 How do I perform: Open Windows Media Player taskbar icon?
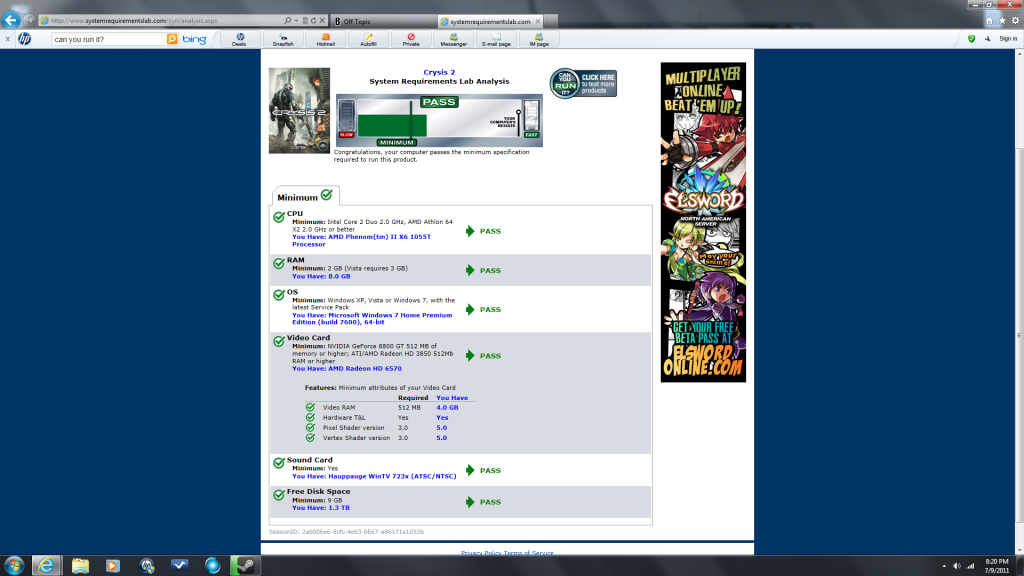(113, 566)
